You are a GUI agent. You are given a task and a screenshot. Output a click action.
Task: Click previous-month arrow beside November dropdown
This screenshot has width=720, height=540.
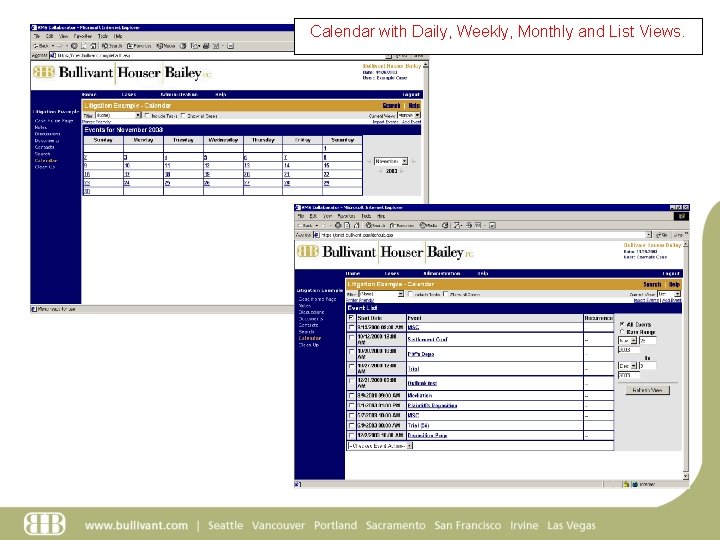(369, 162)
